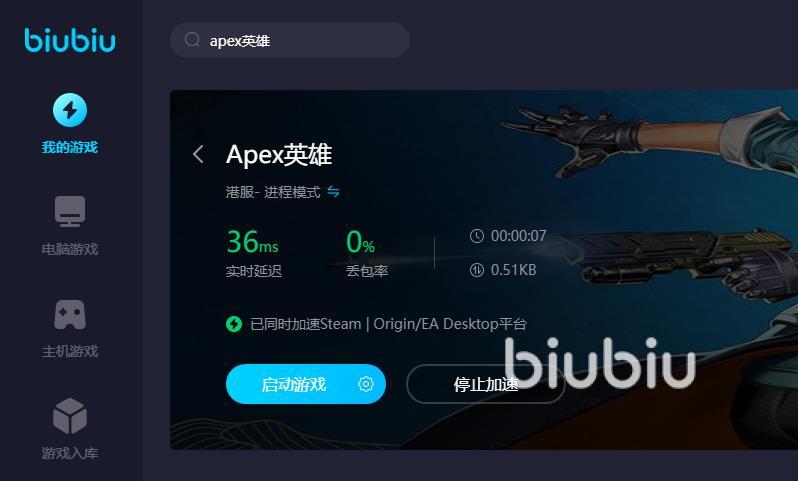798x481 pixels.
Task: Click the Apex英雄 game title heading
Action: coord(279,154)
